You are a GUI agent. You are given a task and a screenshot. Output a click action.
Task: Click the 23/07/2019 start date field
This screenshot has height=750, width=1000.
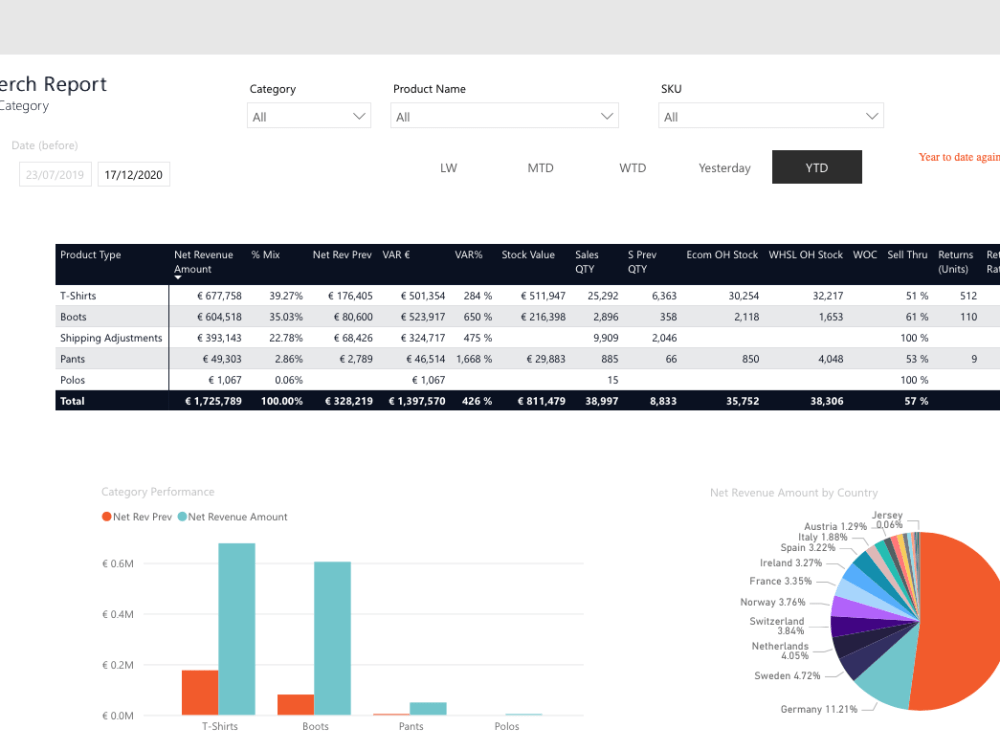coord(55,173)
